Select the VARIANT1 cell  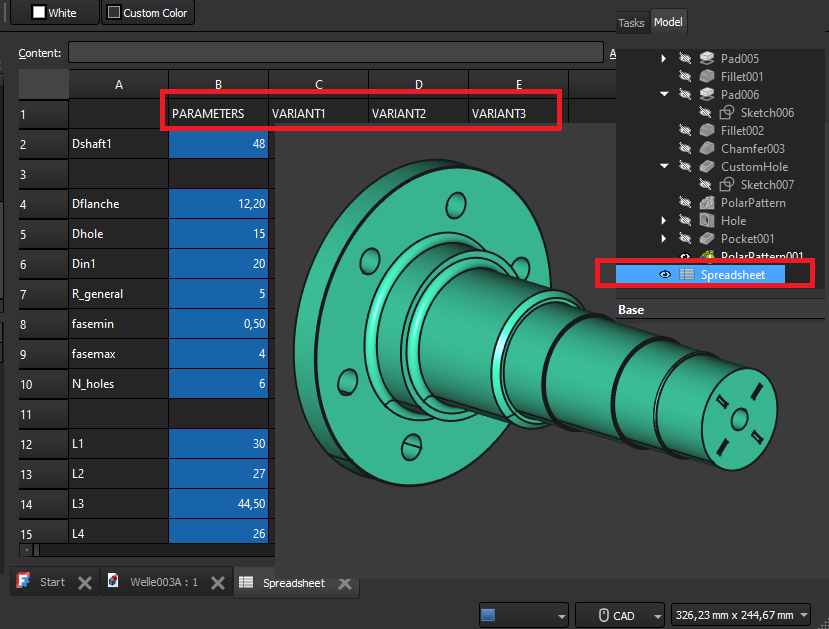point(318,114)
